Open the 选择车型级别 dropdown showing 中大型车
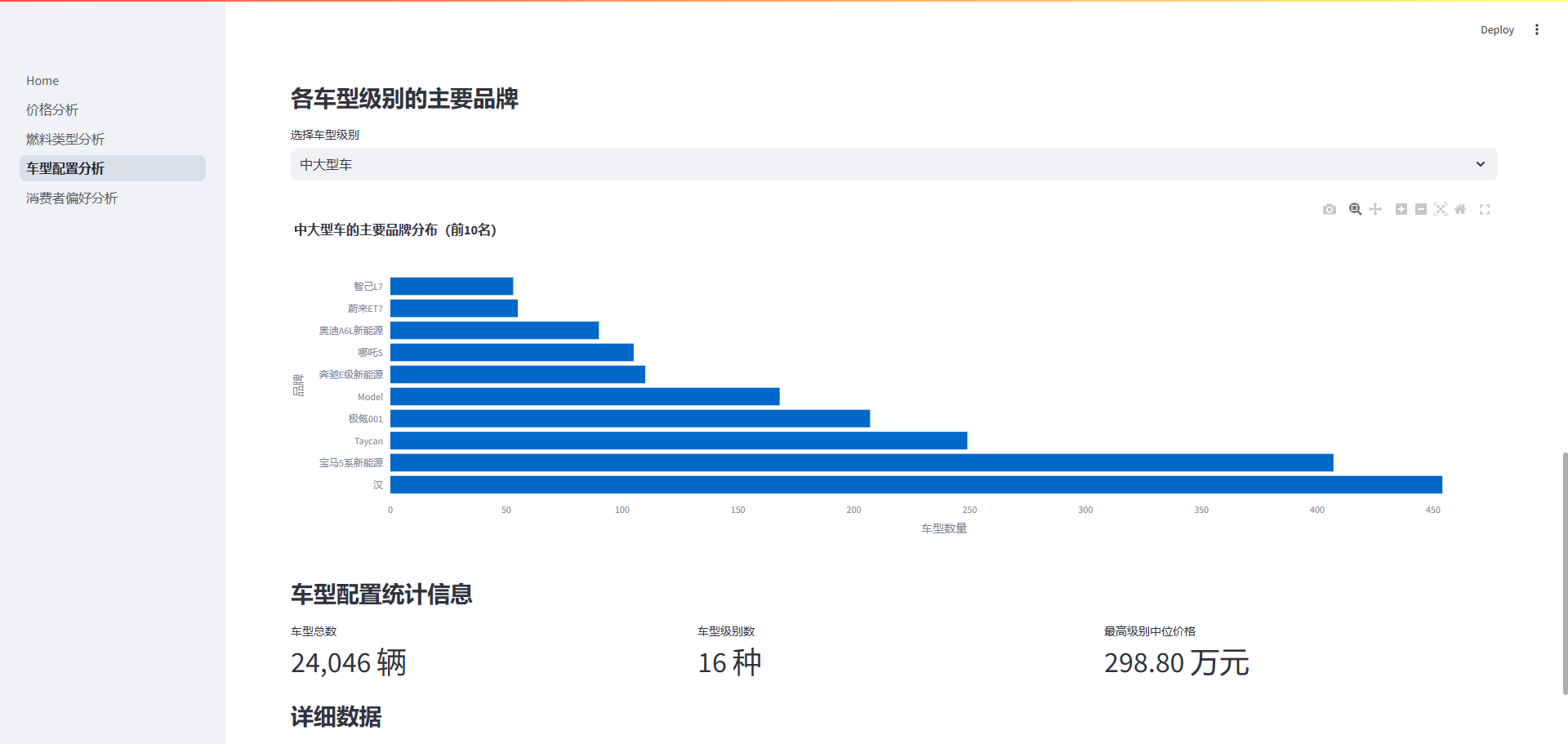The width and height of the screenshot is (1568, 744). [893, 164]
